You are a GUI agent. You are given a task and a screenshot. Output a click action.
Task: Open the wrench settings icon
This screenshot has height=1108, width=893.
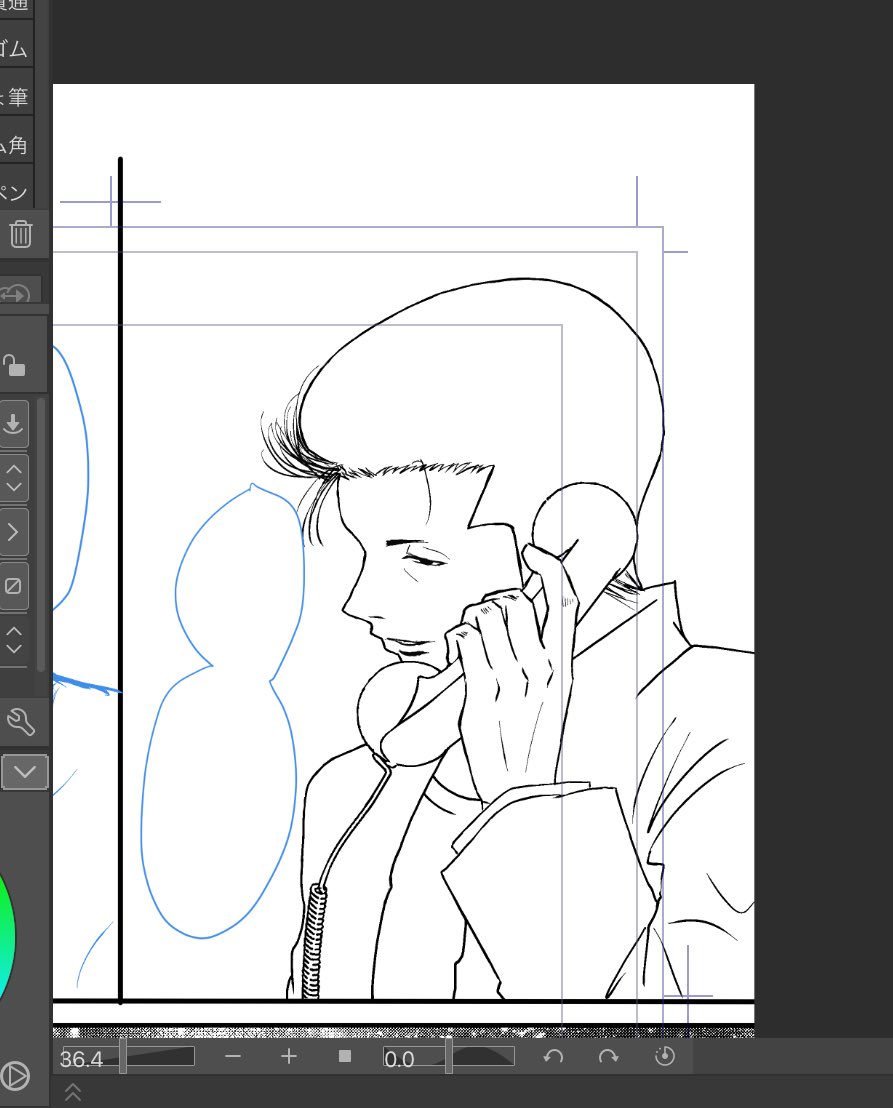(19, 720)
